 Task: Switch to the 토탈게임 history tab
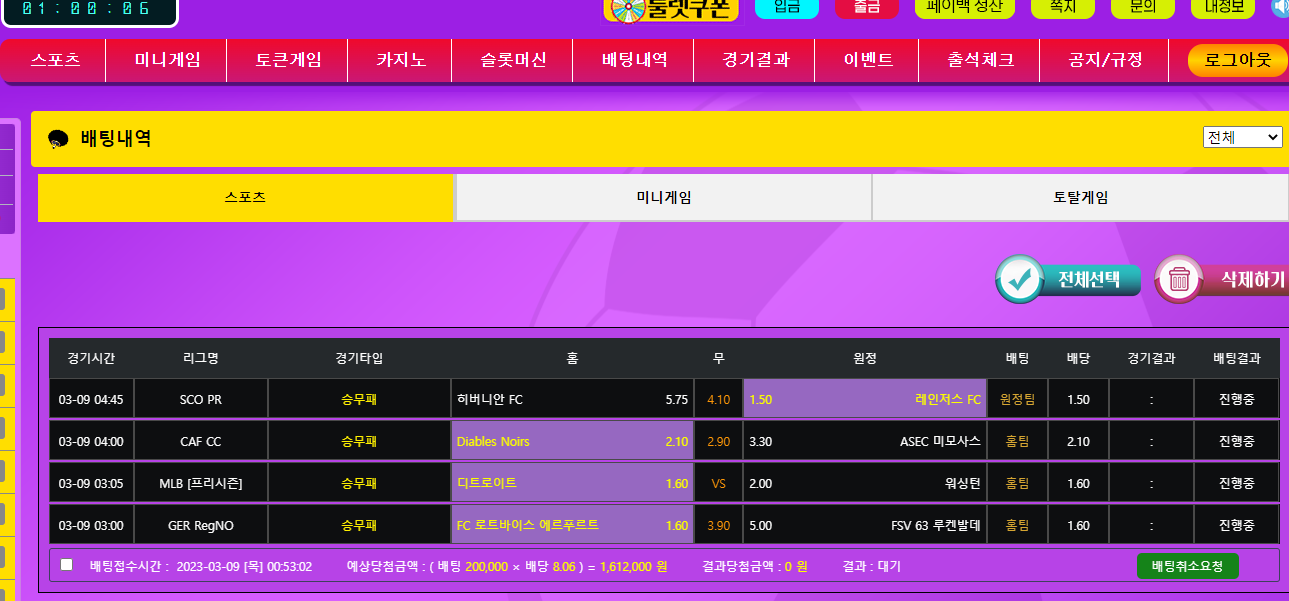tap(1080, 198)
